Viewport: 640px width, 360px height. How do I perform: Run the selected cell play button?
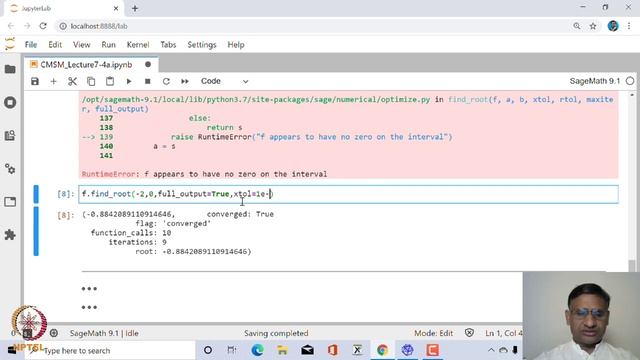[129, 81]
